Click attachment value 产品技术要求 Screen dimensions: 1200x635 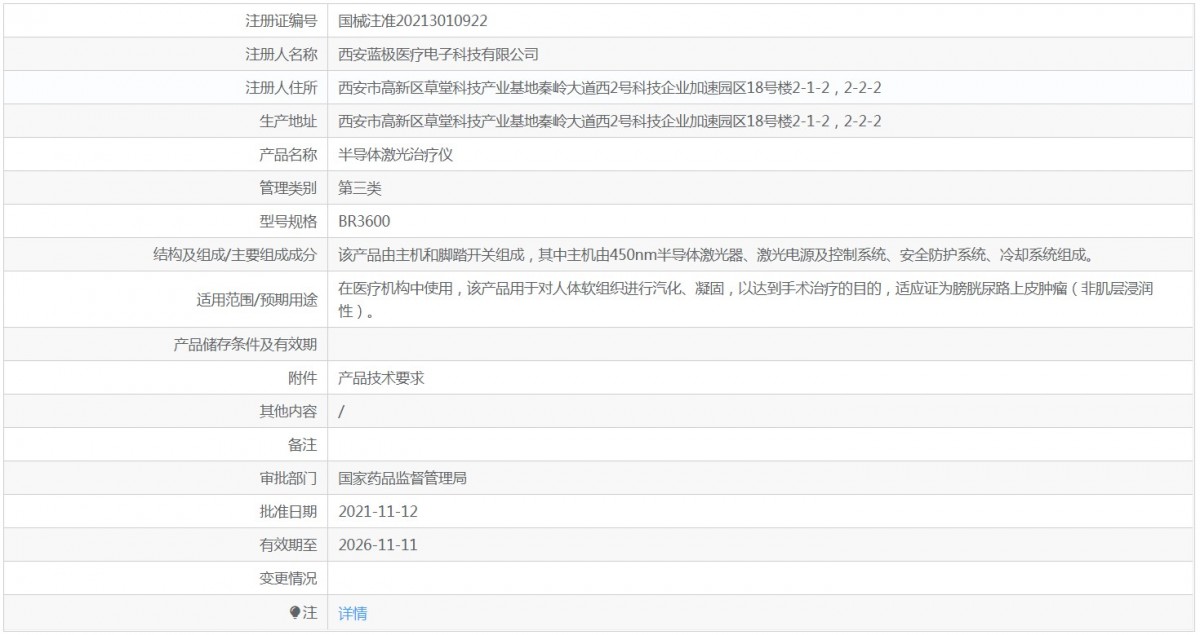[382, 377]
